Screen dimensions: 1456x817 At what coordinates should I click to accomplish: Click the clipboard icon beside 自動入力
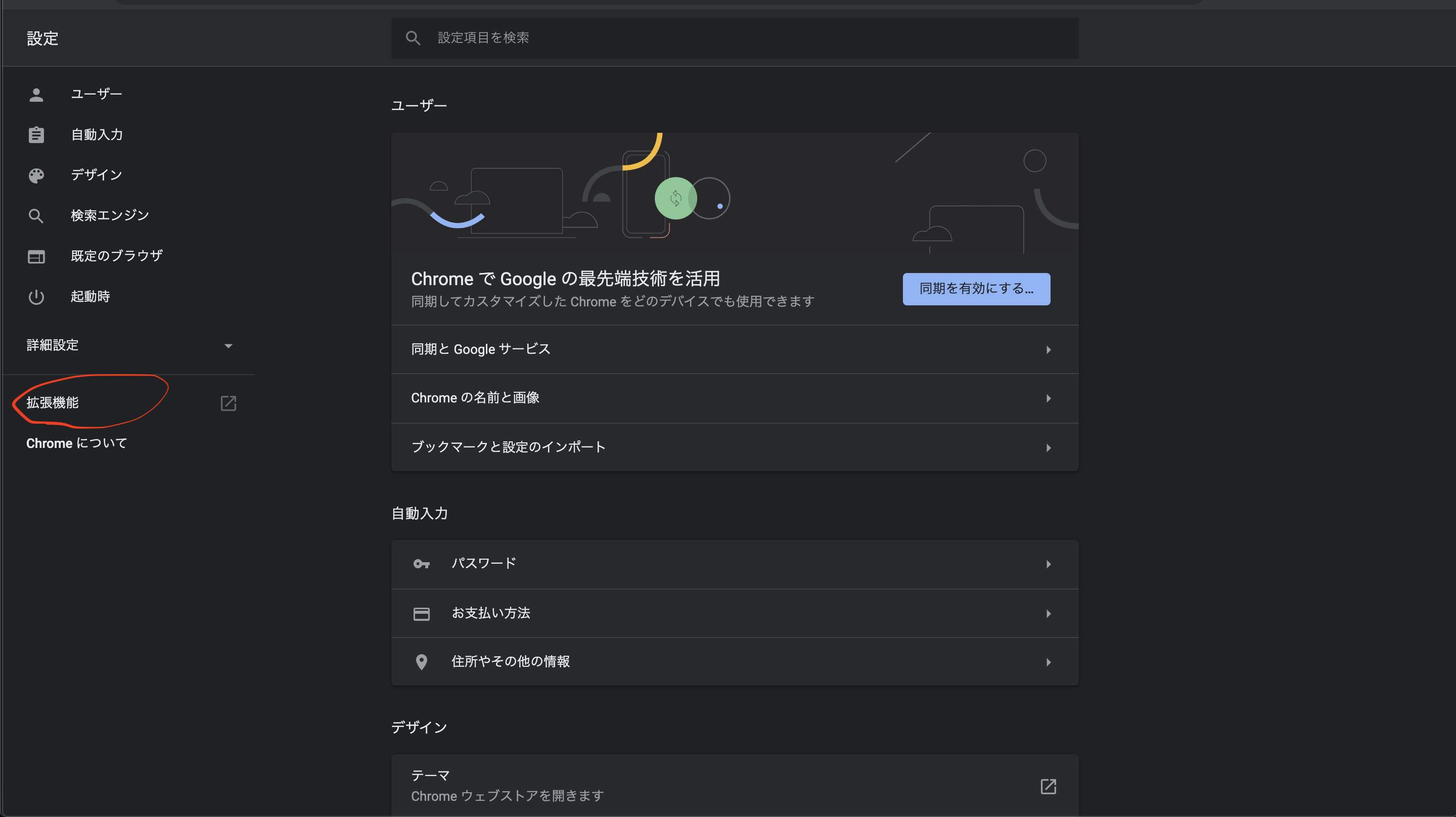(36, 134)
